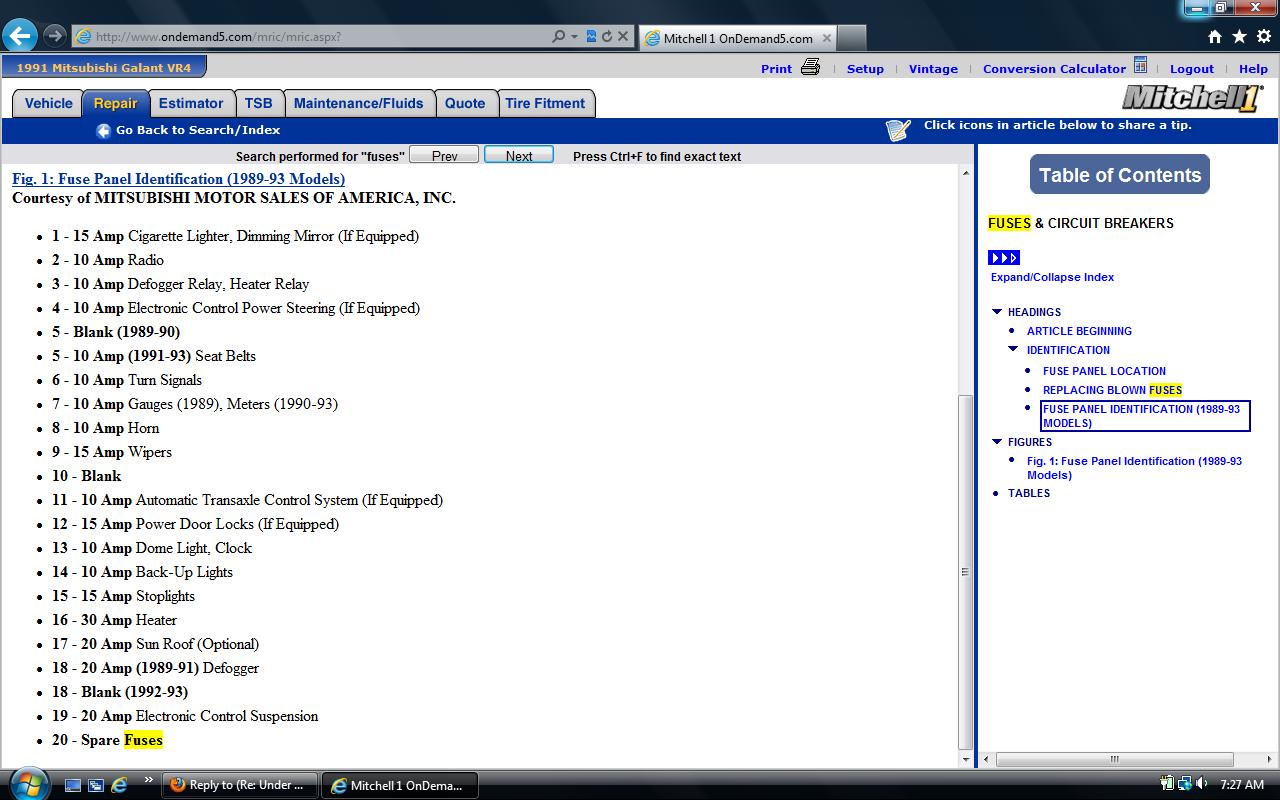Switch to the Firefox 'Reply to' taskbar window
1280x800 pixels.
point(240,785)
